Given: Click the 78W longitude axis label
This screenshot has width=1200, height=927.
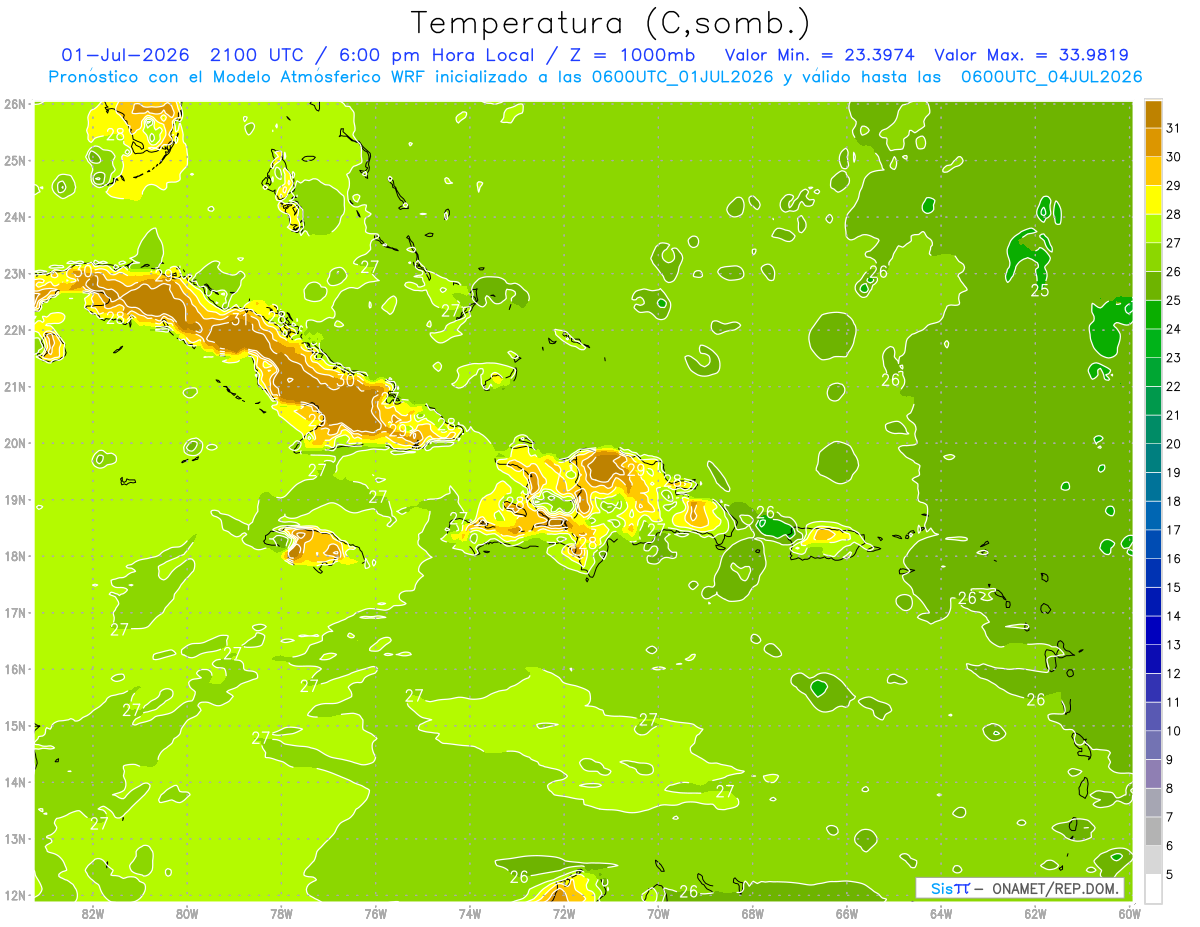Looking at the screenshot, I should click(281, 913).
